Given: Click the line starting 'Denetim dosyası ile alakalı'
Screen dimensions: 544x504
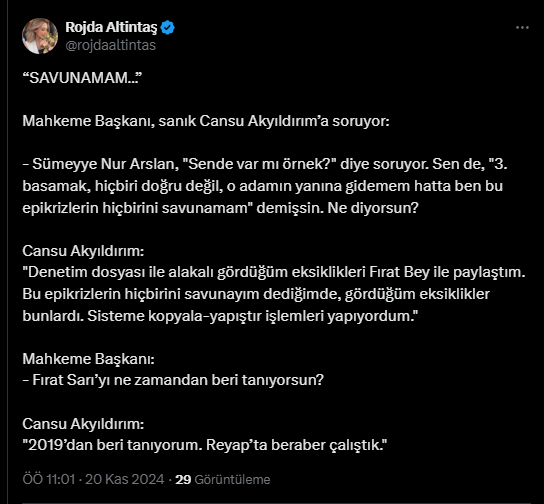Looking at the screenshot, I should click(x=274, y=272).
